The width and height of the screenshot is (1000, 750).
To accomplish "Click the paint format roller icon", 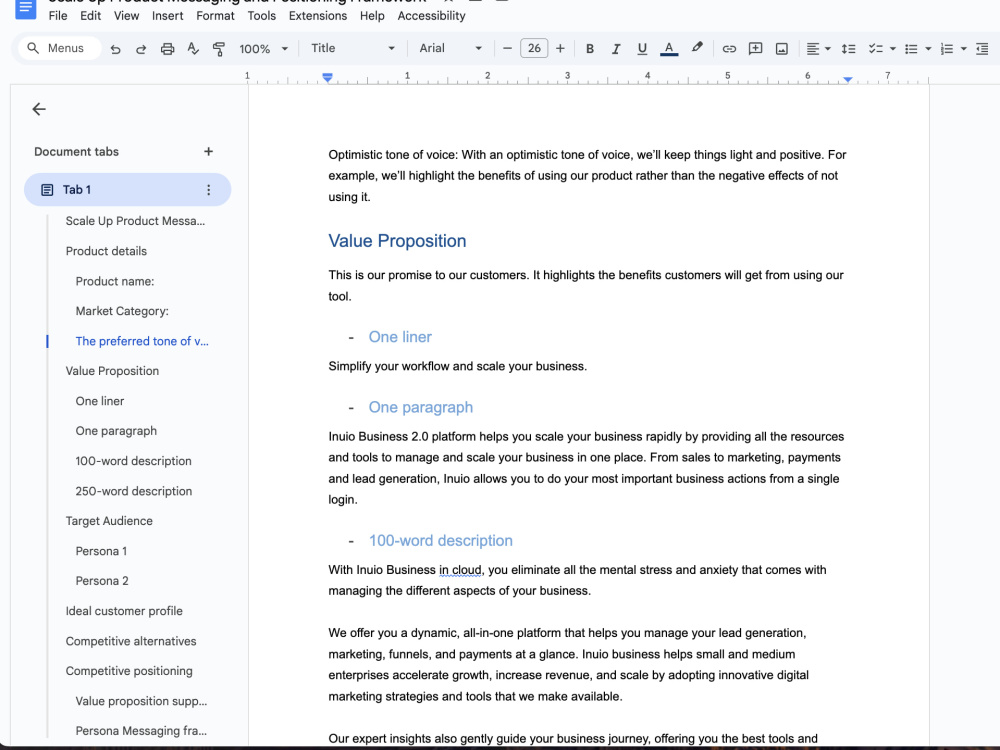I will (219, 49).
